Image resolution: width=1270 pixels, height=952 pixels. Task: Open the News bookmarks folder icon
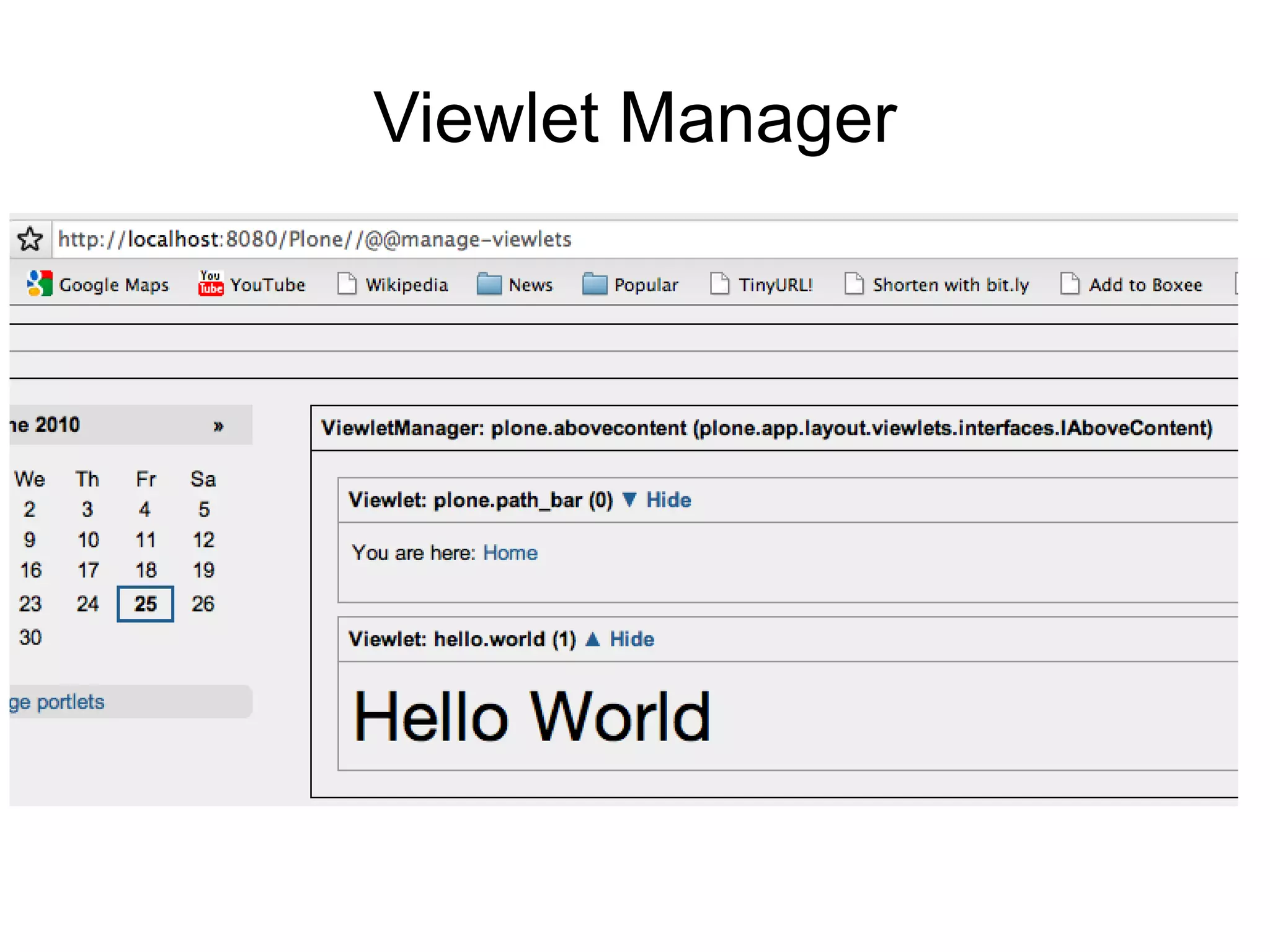489,283
